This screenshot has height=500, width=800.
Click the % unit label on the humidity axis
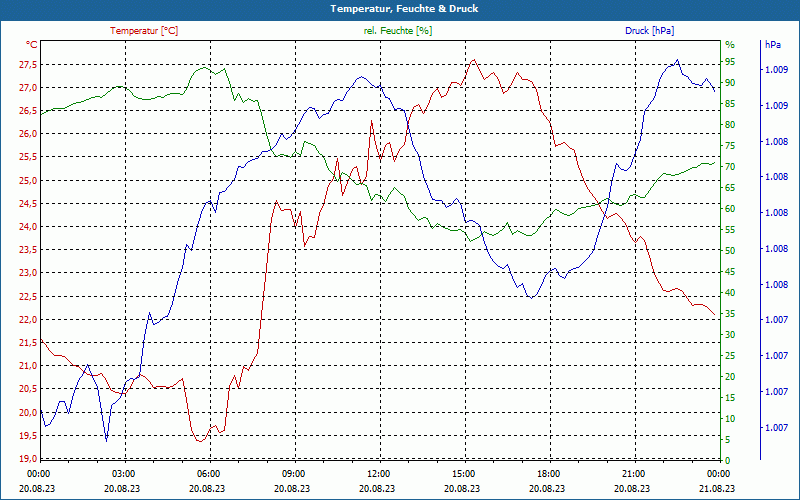pos(730,45)
